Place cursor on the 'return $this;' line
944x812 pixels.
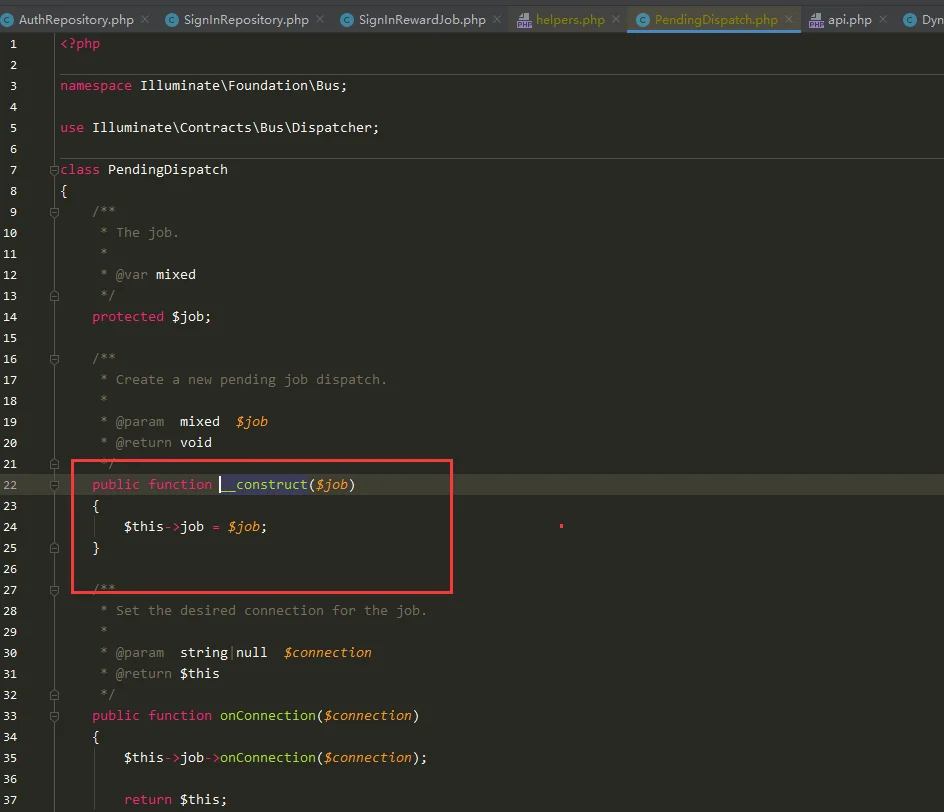(175, 800)
